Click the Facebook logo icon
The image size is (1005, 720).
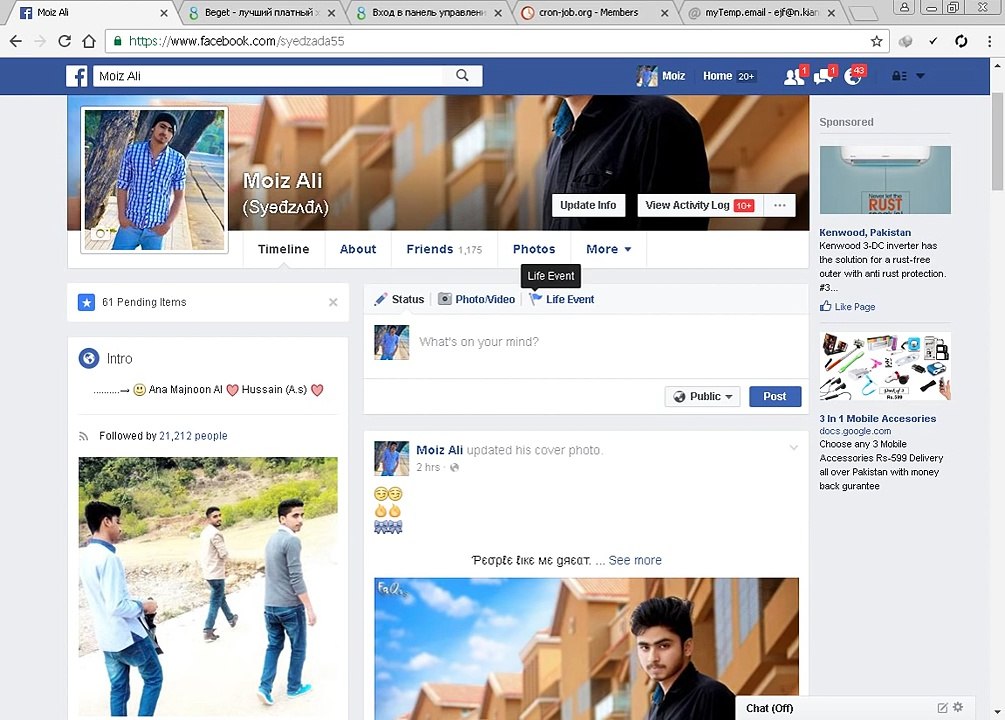pos(77,76)
